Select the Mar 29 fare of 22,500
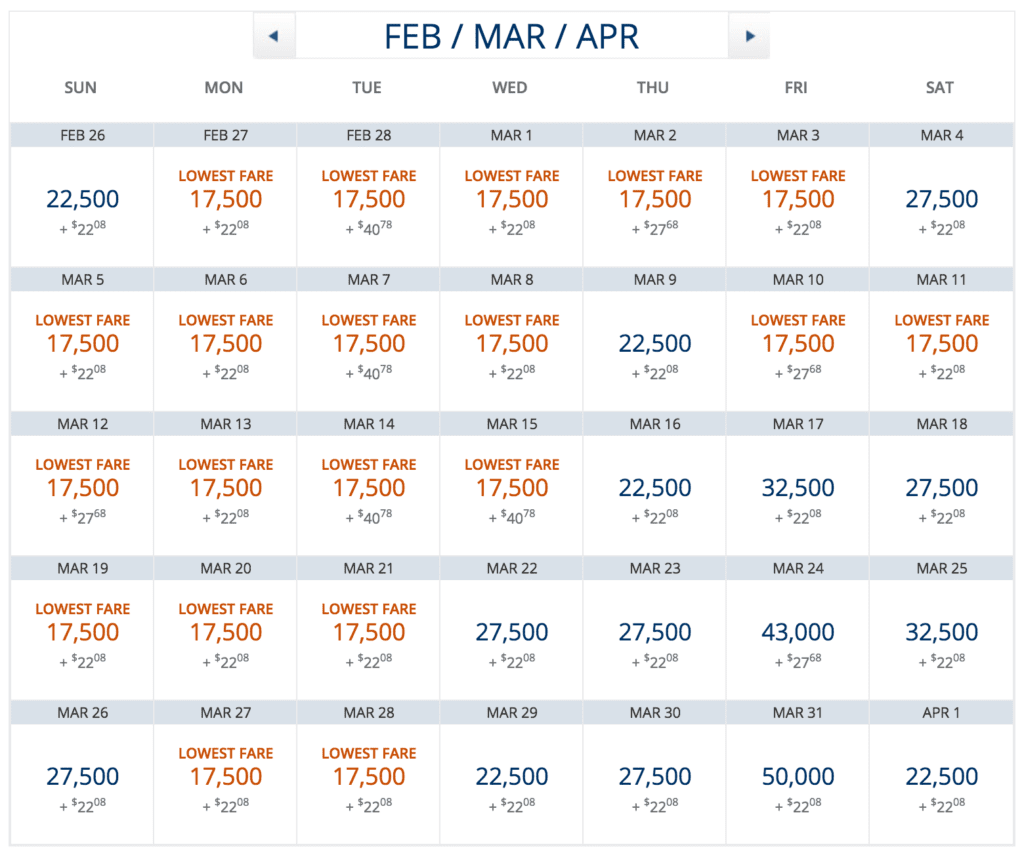1024x857 pixels. (x=511, y=776)
